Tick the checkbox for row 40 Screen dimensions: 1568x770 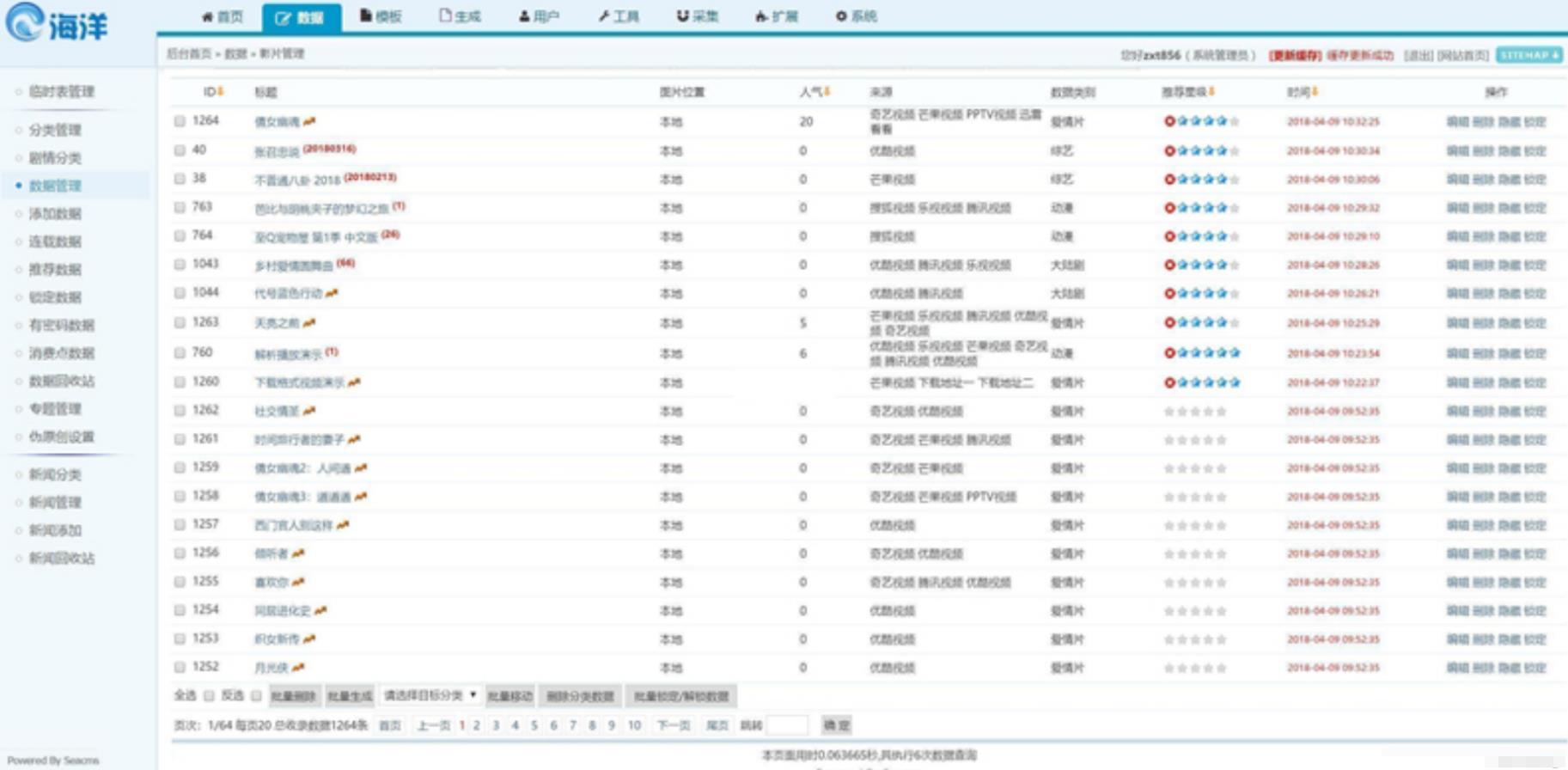pos(180,150)
